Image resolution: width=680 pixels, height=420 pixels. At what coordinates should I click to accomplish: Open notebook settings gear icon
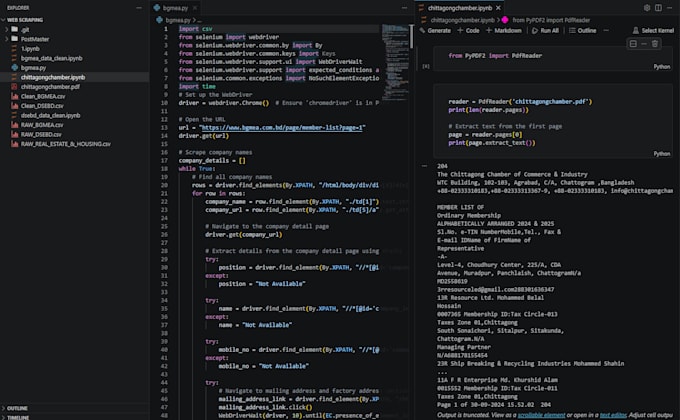coord(647,8)
